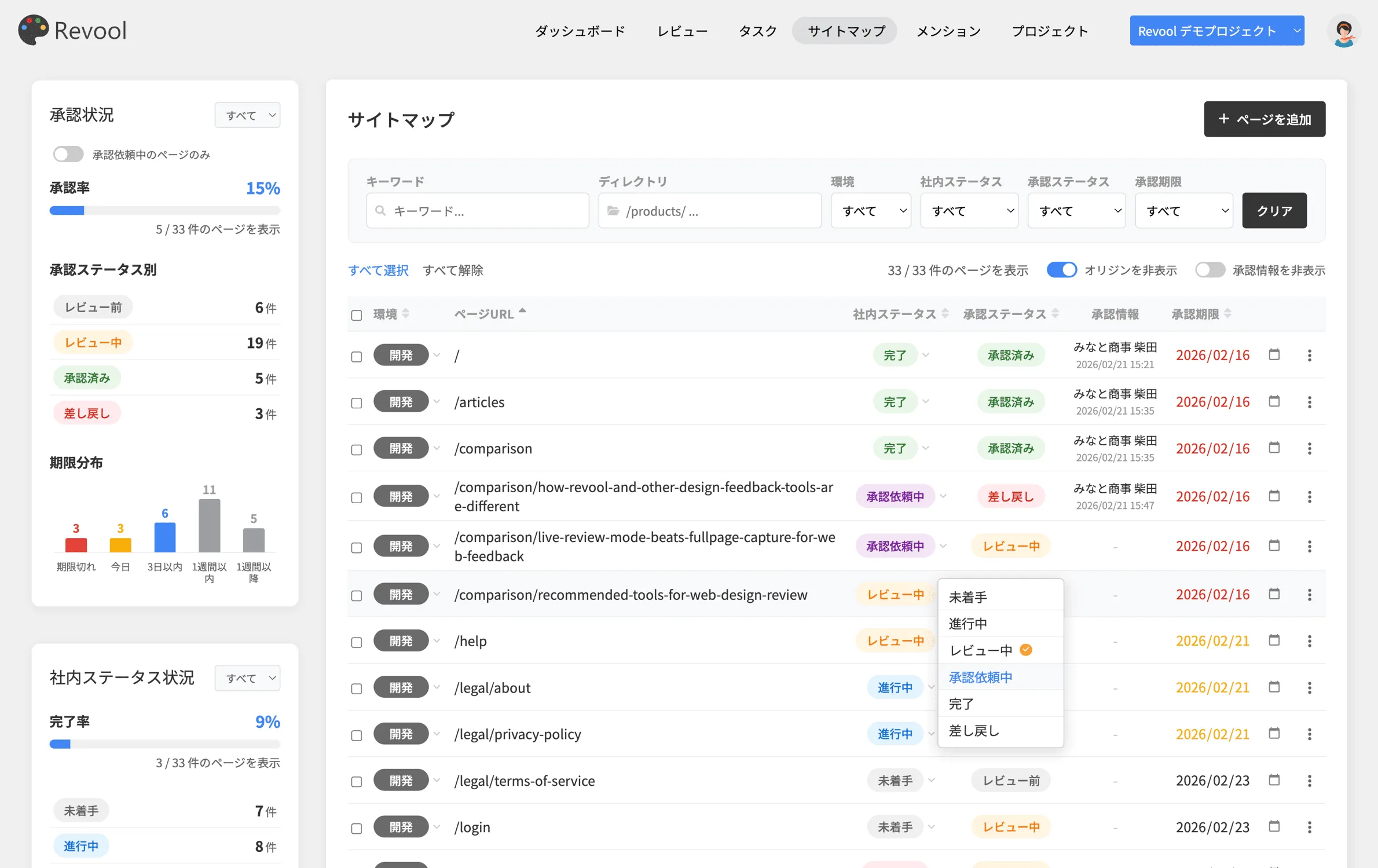Image resolution: width=1378 pixels, height=868 pixels.
Task: Click the Revool logo
Action: pyautogui.click(x=72, y=30)
